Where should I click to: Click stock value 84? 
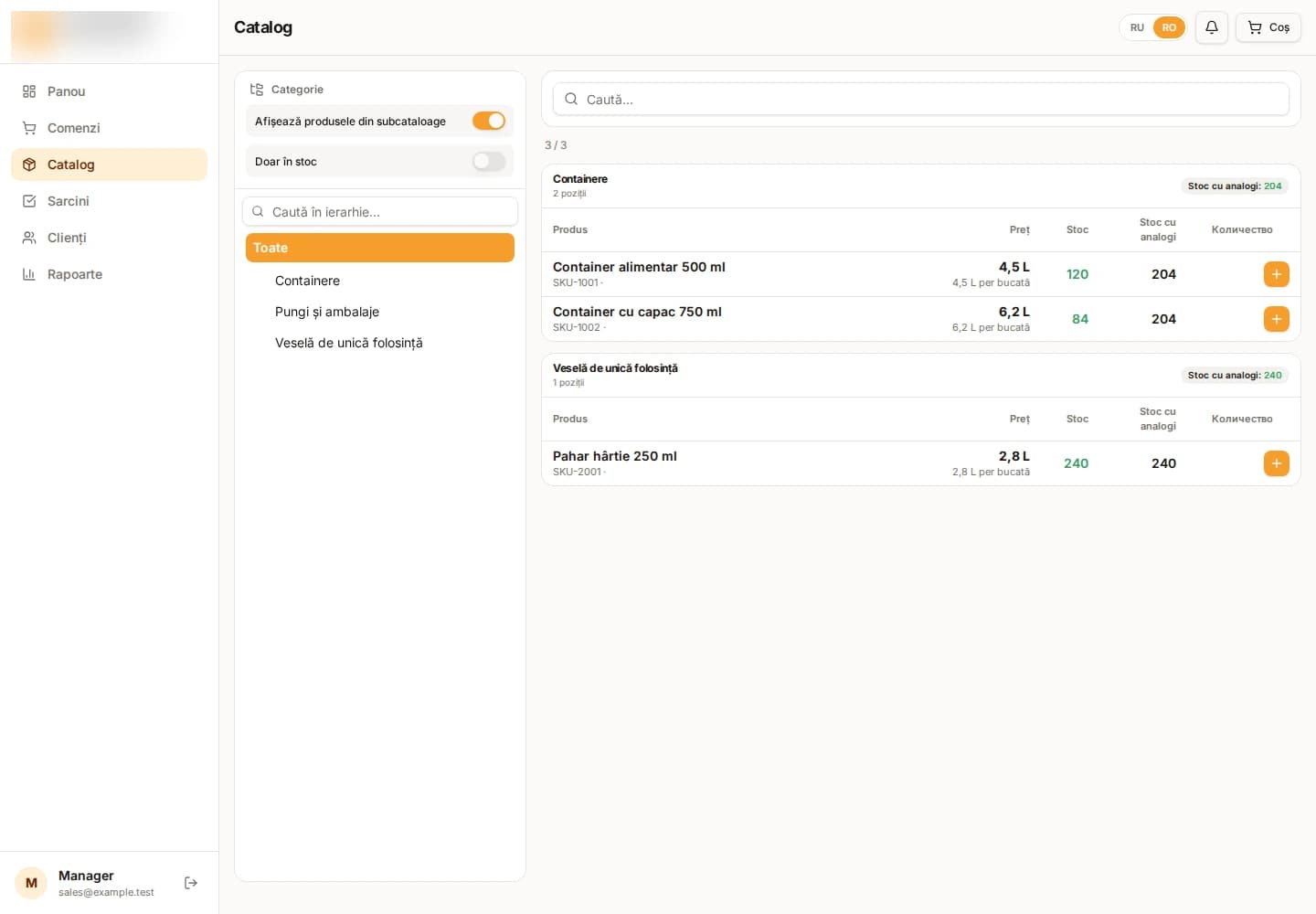point(1080,319)
